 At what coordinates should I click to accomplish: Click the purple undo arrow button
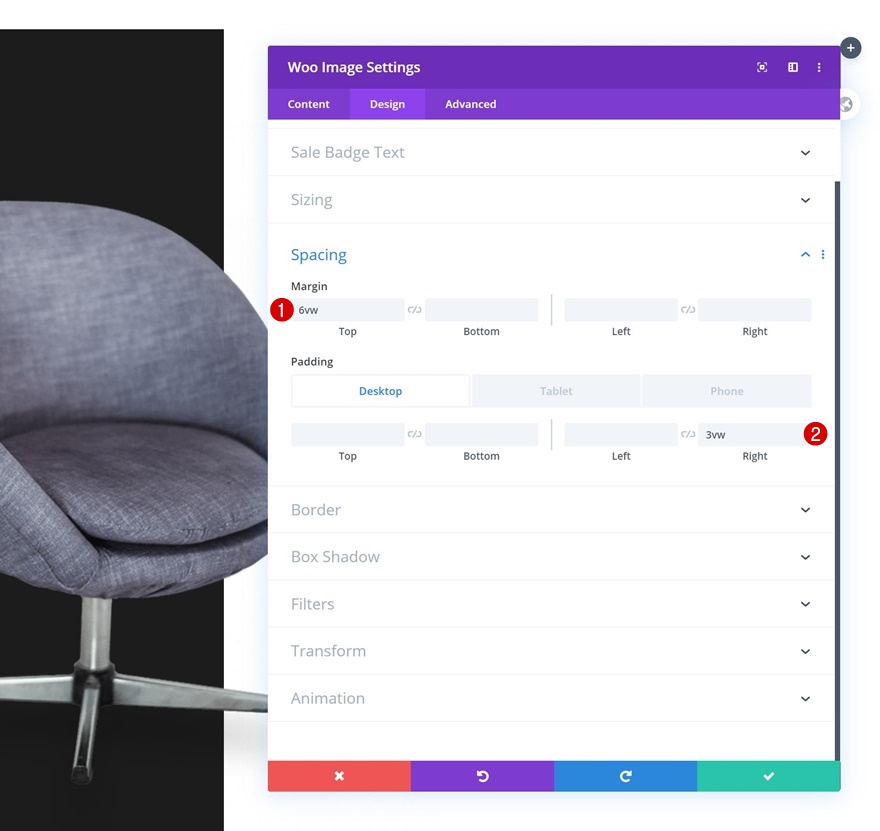coord(482,776)
